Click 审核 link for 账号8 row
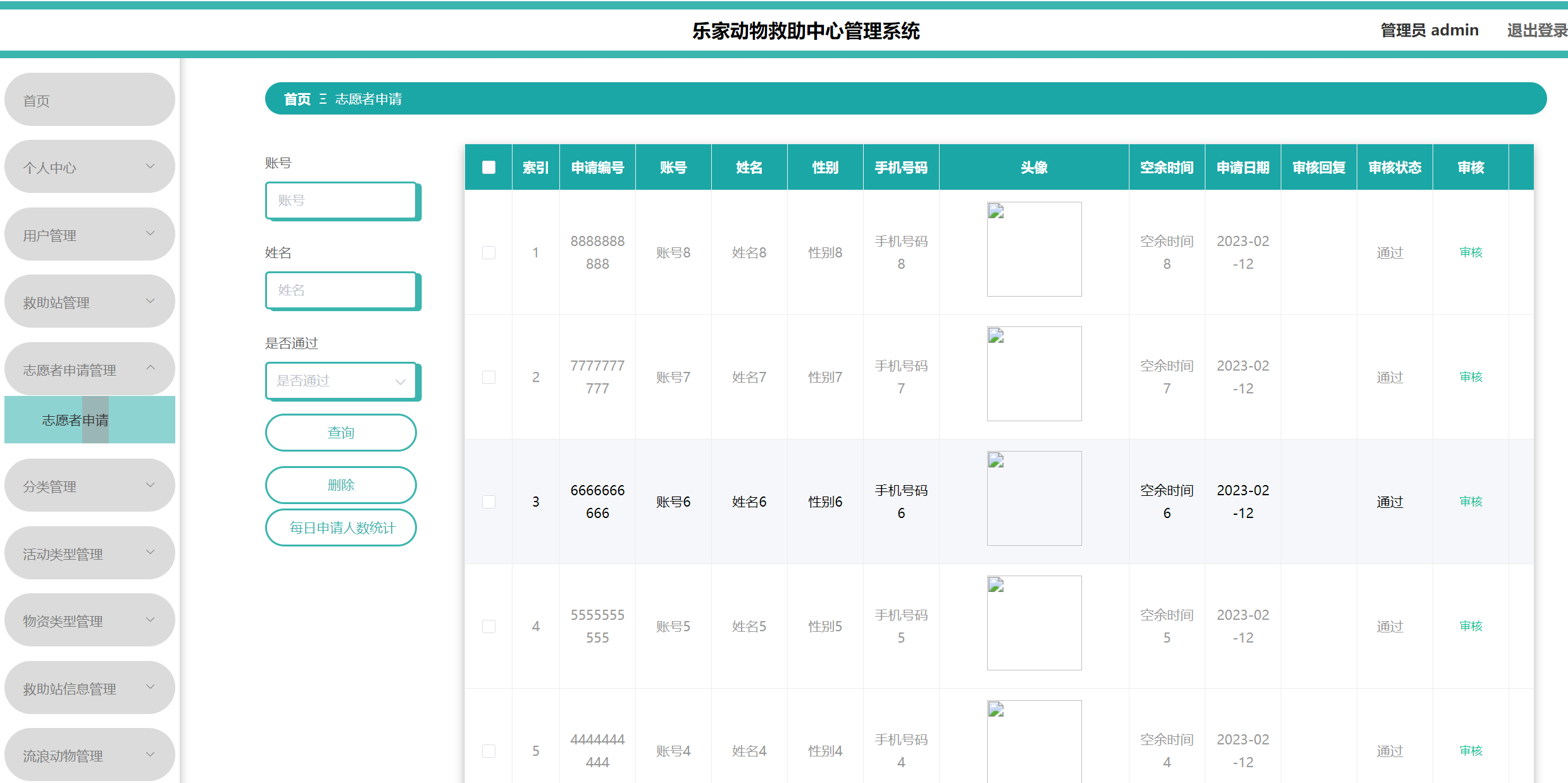 pos(1471,252)
